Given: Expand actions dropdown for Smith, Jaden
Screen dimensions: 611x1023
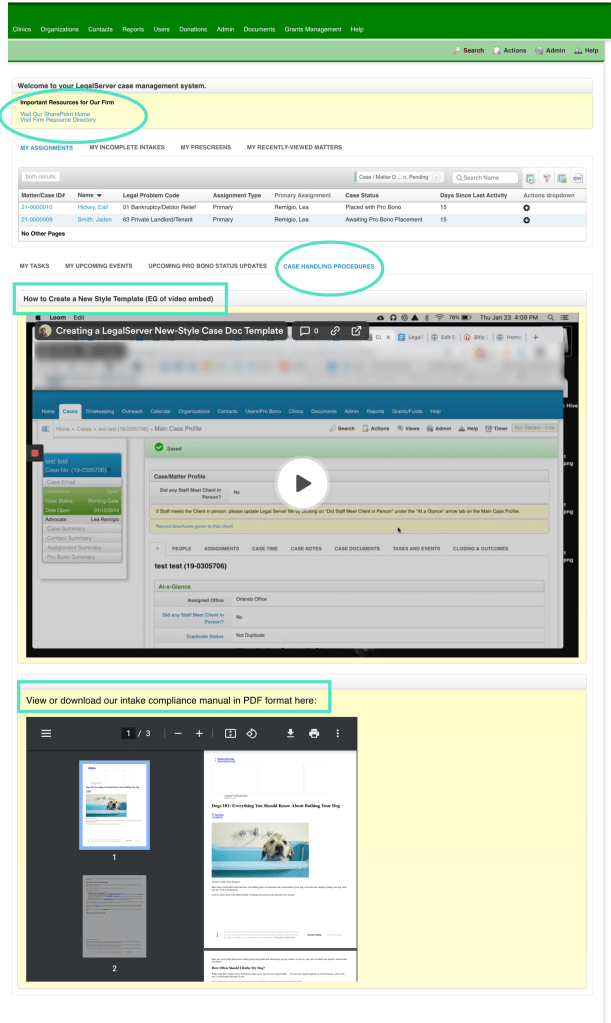Looking at the screenshot, I should [x=527, y=219].
